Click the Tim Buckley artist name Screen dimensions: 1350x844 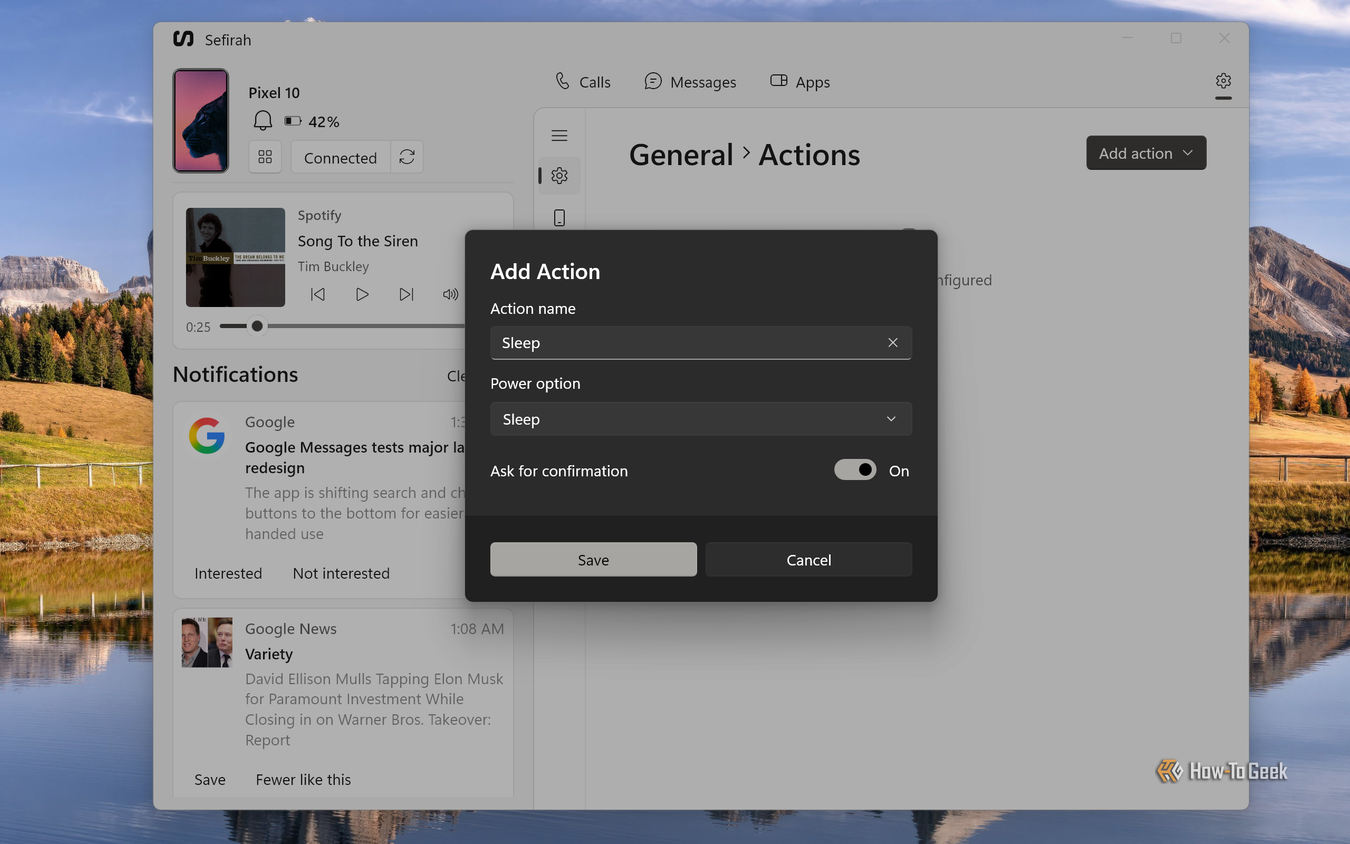click(333, 266)
